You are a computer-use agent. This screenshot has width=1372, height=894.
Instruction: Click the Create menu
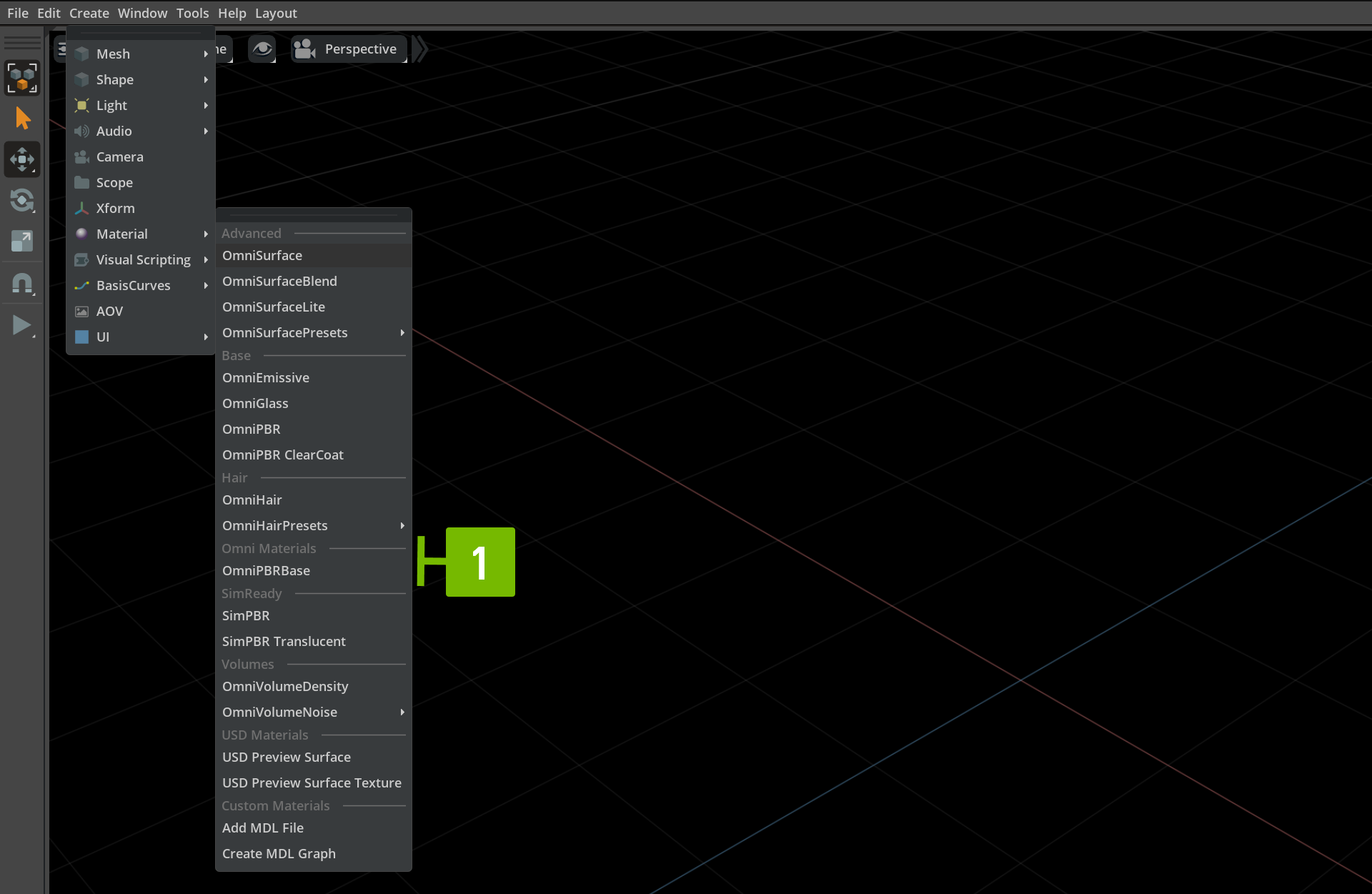tap(89, 13)
